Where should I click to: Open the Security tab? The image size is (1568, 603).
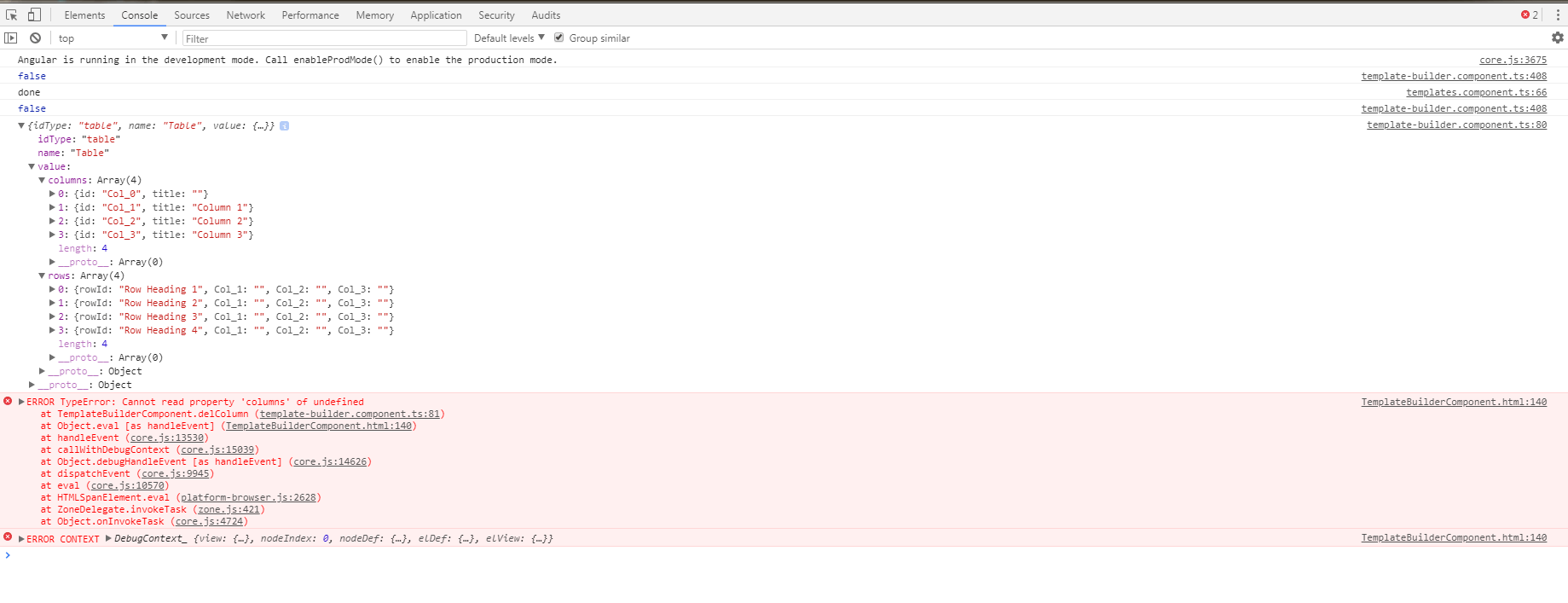coord(496,14)
